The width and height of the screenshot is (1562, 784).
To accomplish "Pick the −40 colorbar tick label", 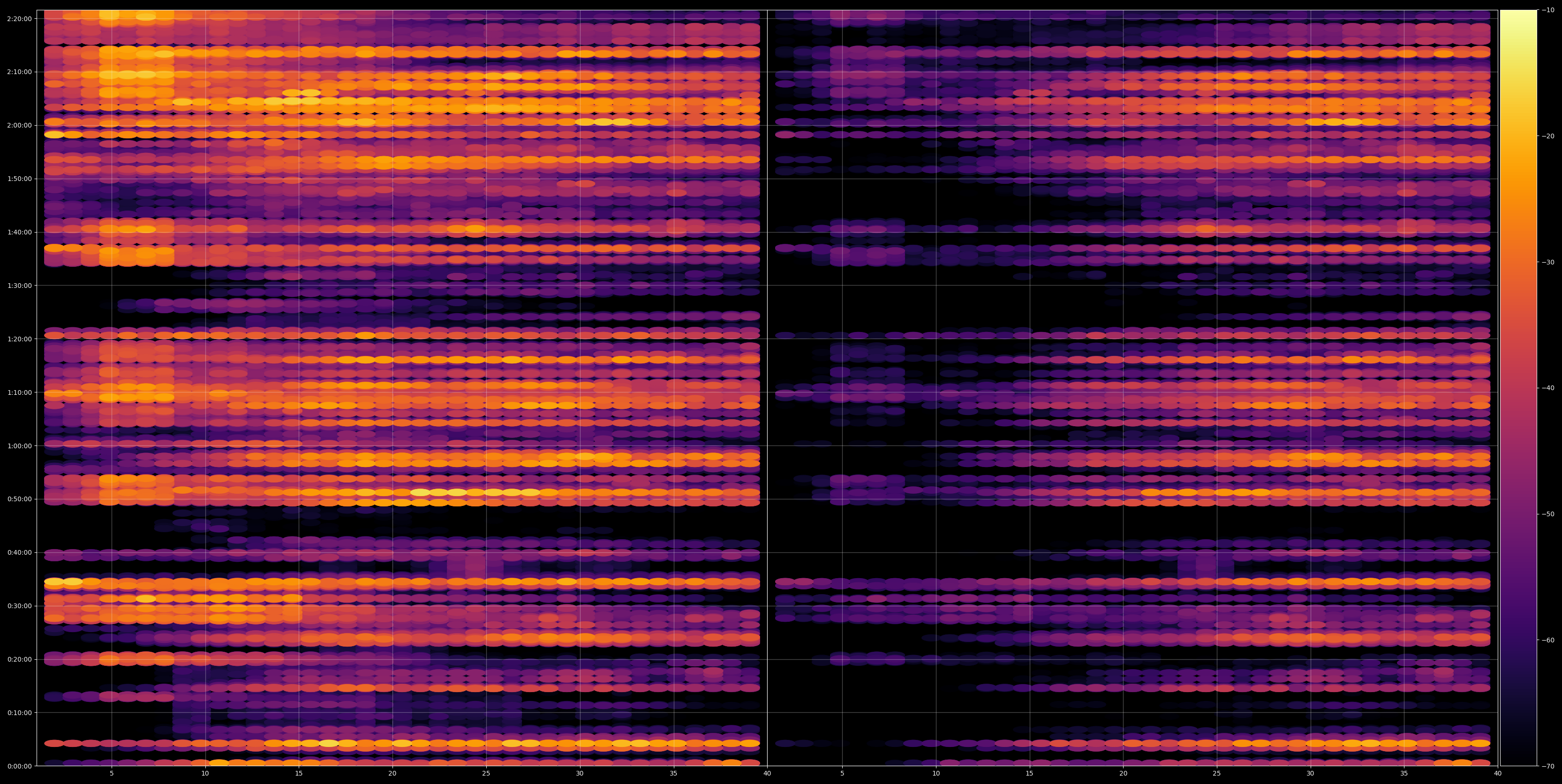I will [1548, 388].
